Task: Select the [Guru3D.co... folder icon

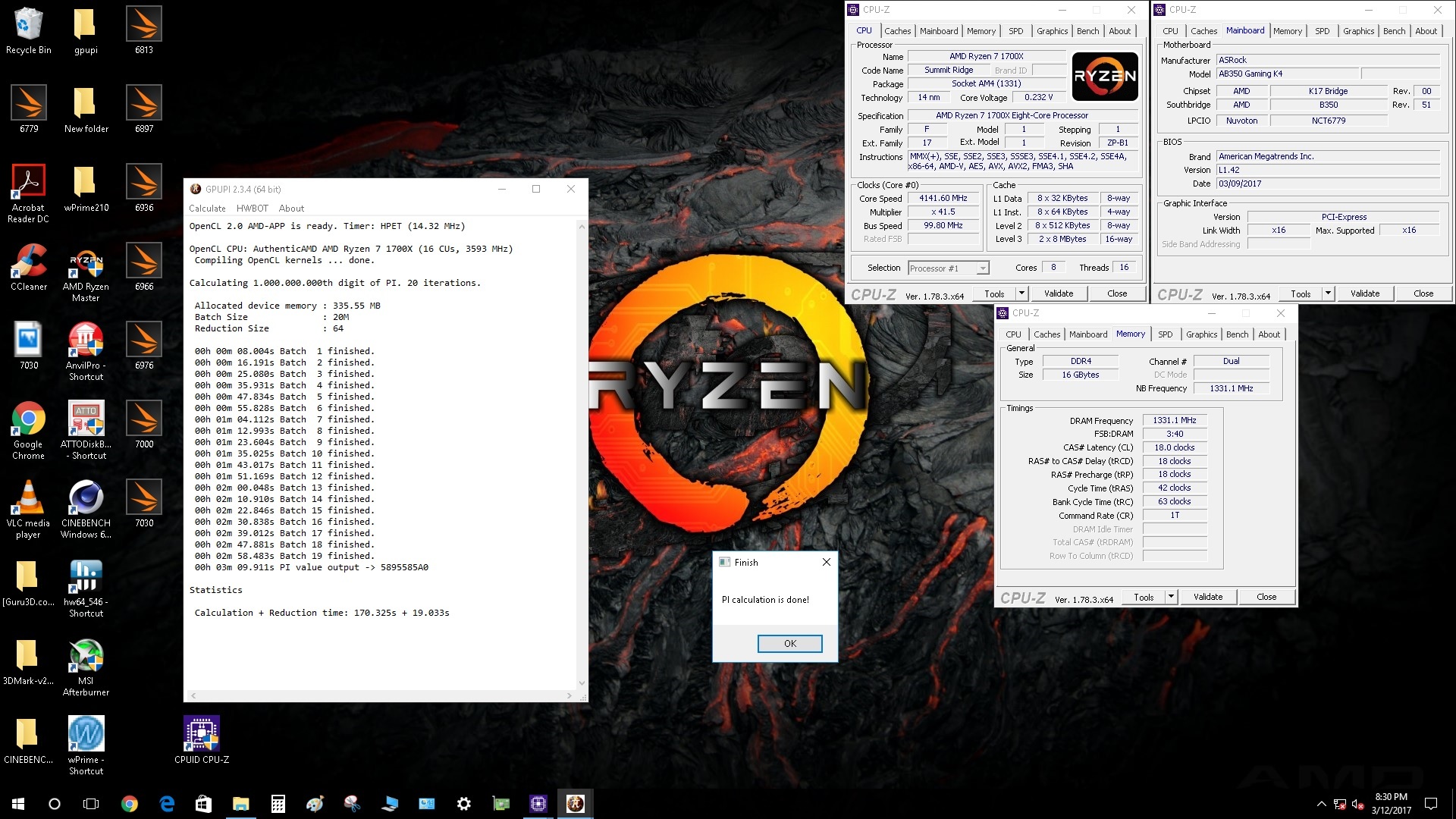Action: [x=29, y=582]
